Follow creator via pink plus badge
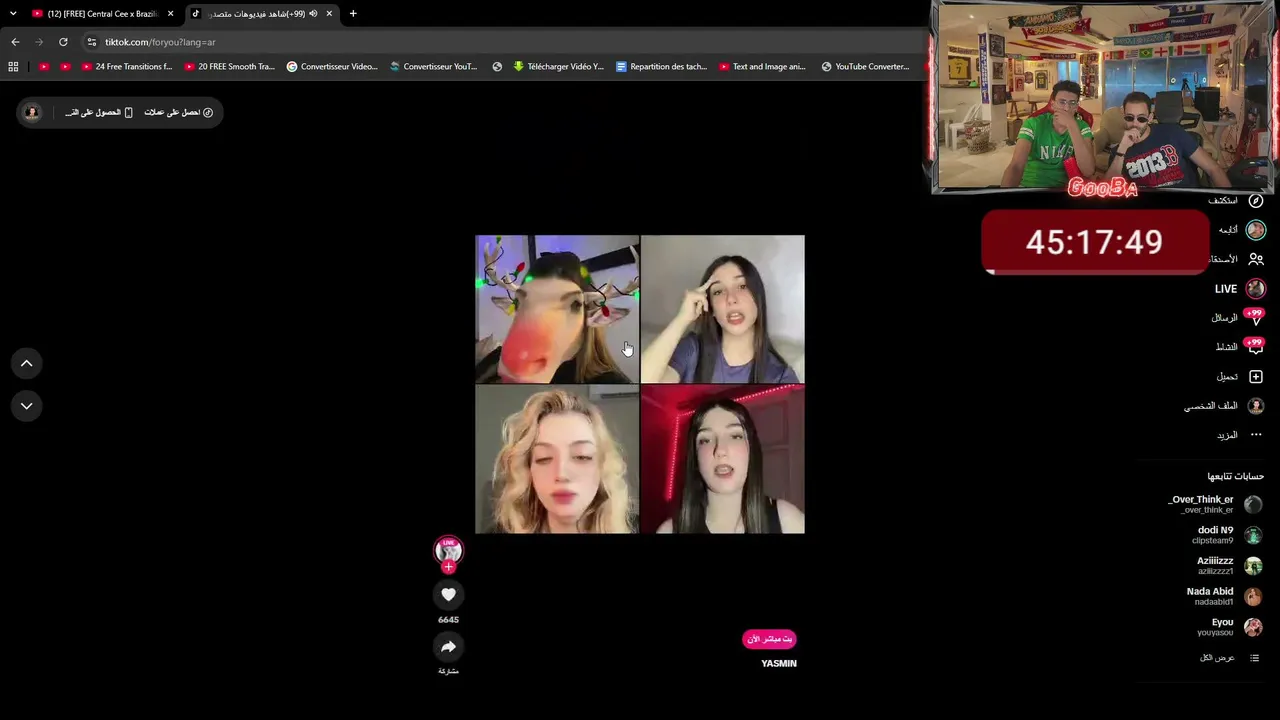The height and width of the screenshot is (720, 1280). pos(448,567)
